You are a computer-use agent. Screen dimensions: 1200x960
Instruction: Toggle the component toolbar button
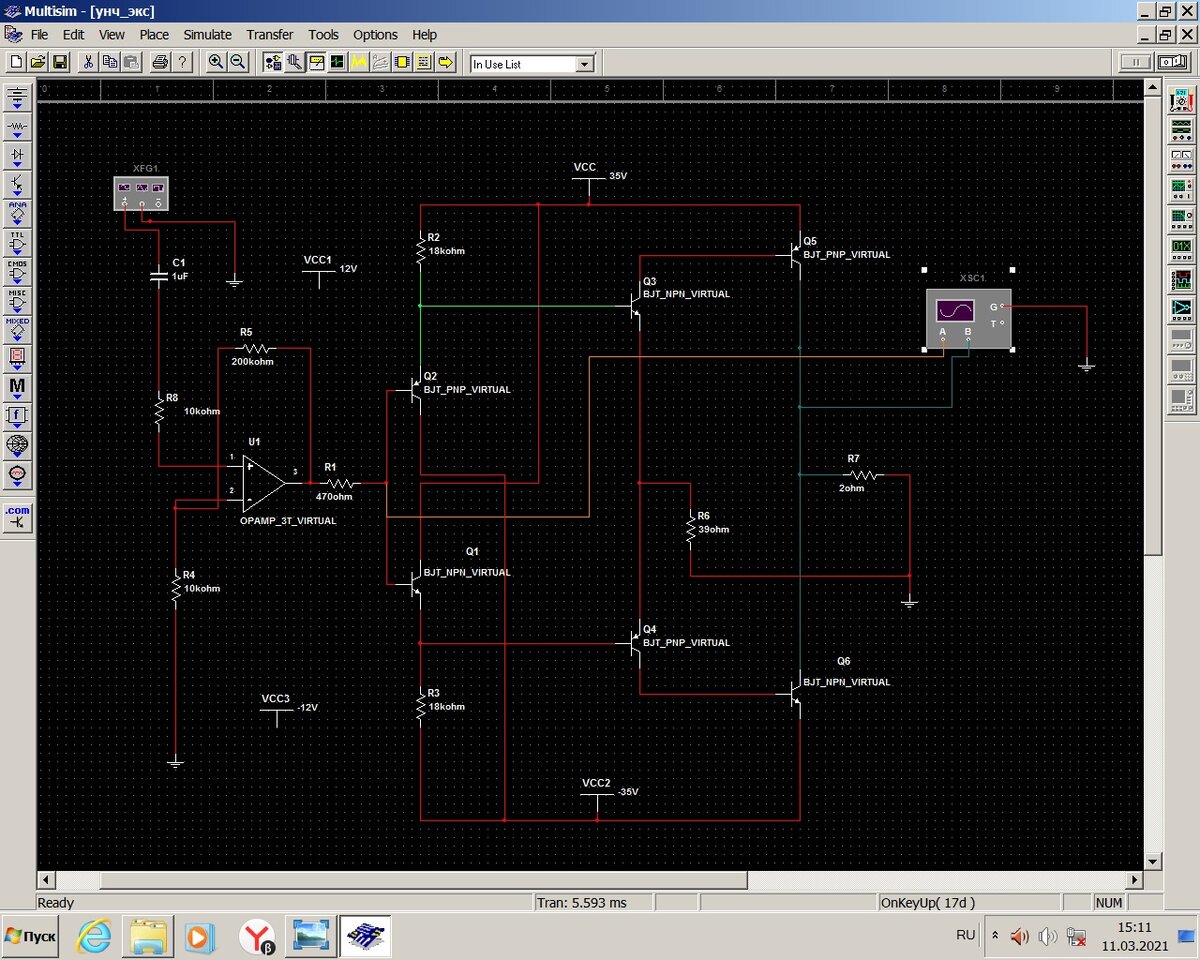click(272, 62)
